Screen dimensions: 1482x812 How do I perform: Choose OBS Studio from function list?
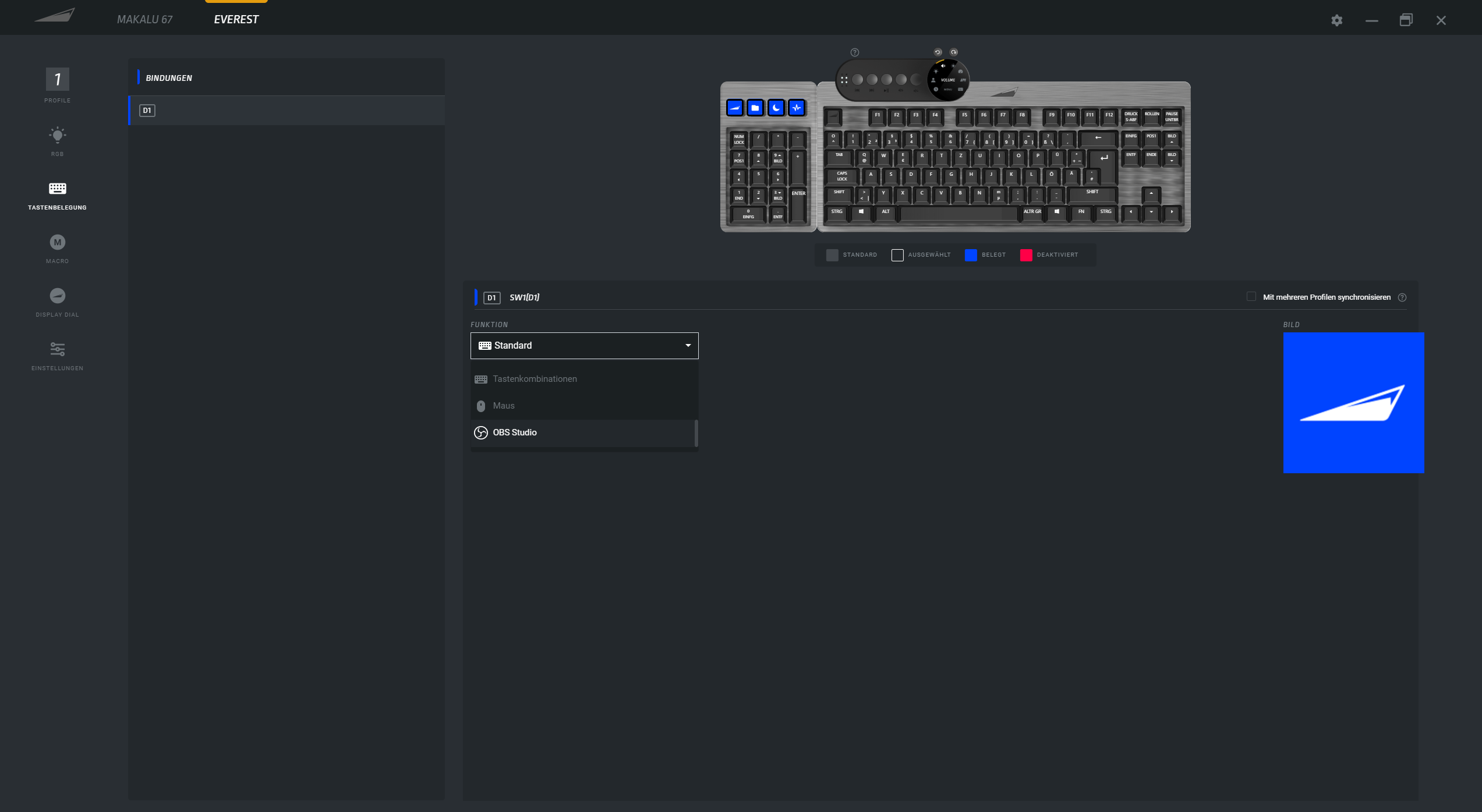point(514,432)
